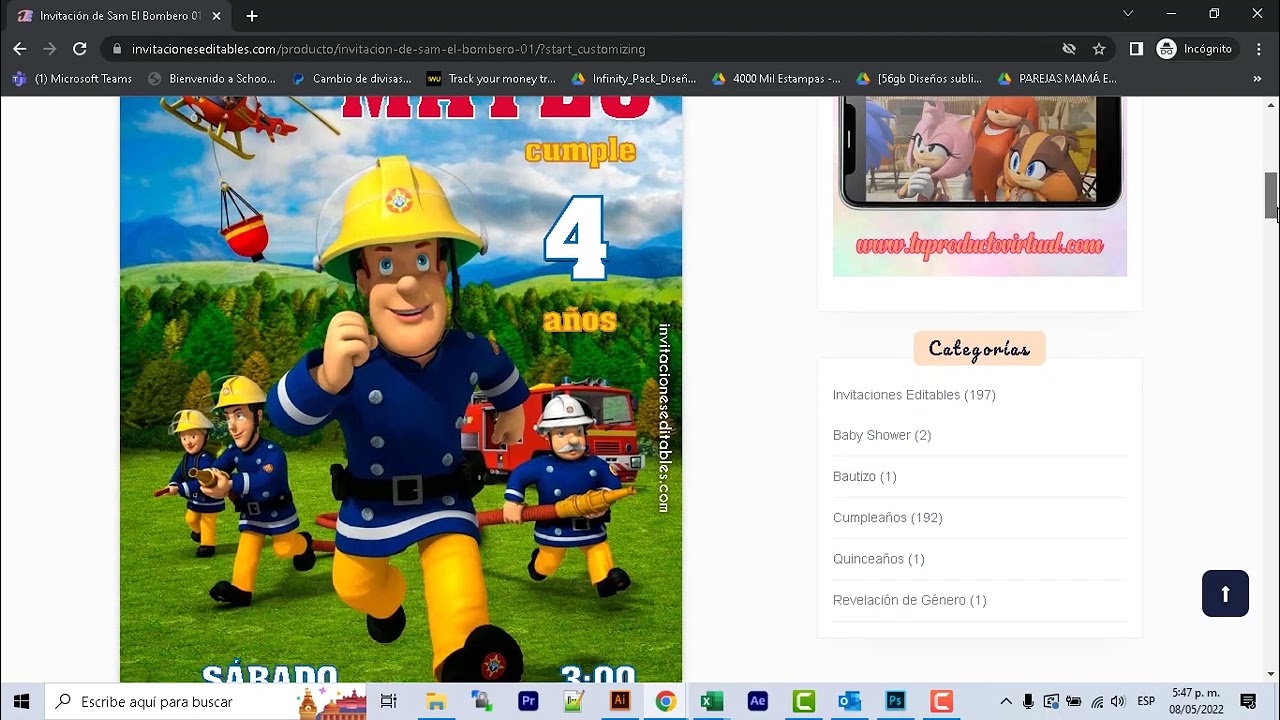Open the notification center icon
1280x720 pixels.
pyautogui.click(x=1248, y=701)
